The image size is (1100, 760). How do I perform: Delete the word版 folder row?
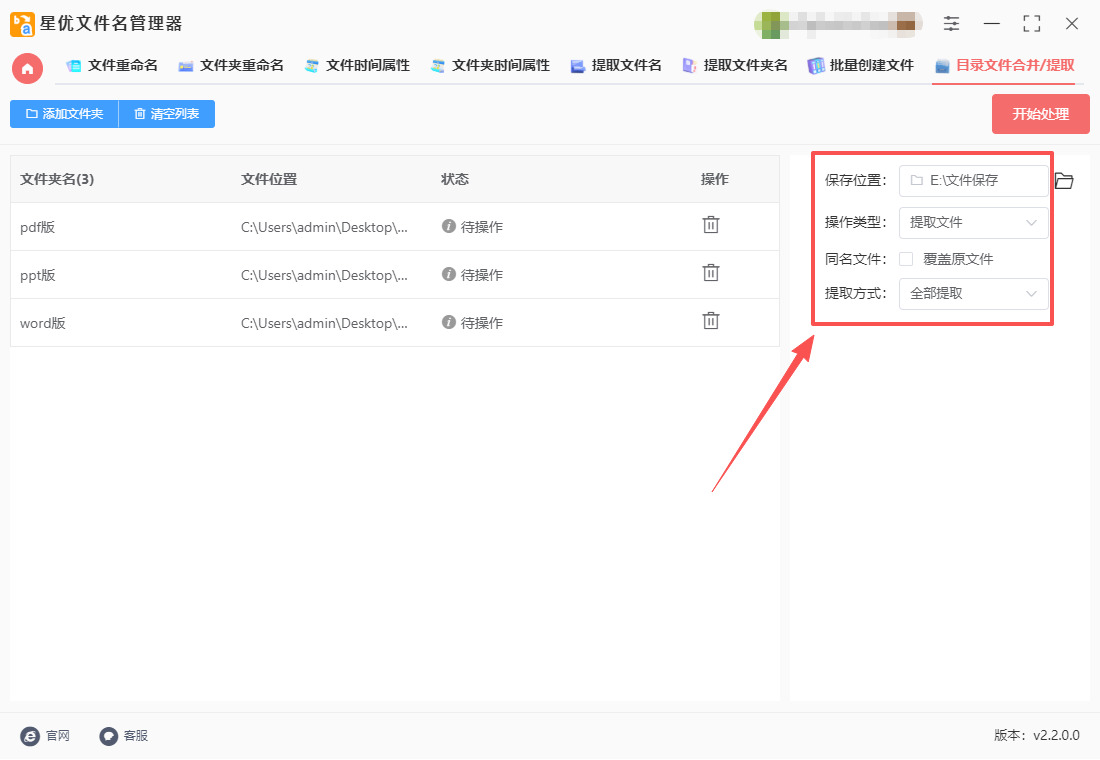[711, 321]
